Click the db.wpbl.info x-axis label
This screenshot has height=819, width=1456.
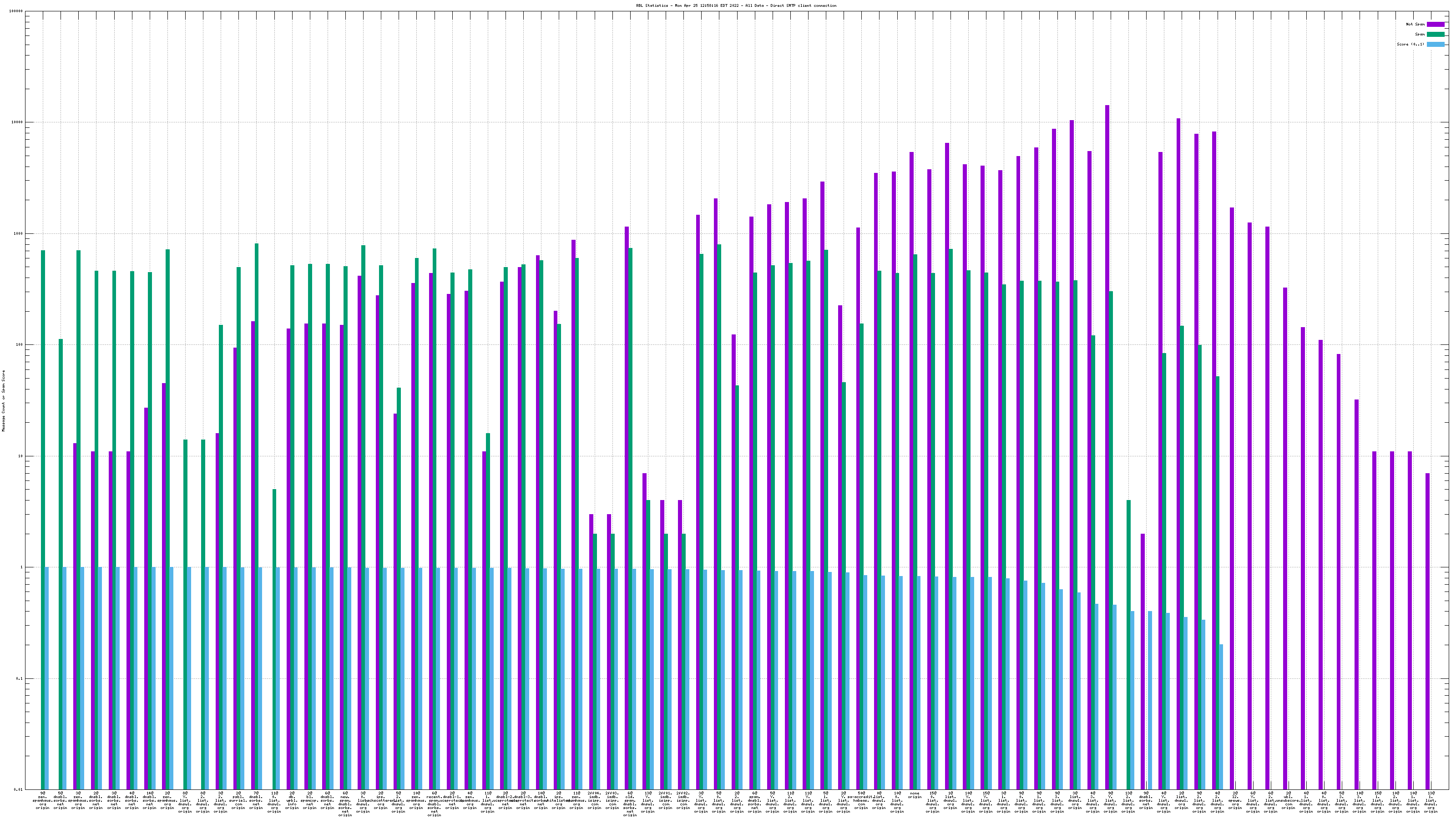click(292, 800)
